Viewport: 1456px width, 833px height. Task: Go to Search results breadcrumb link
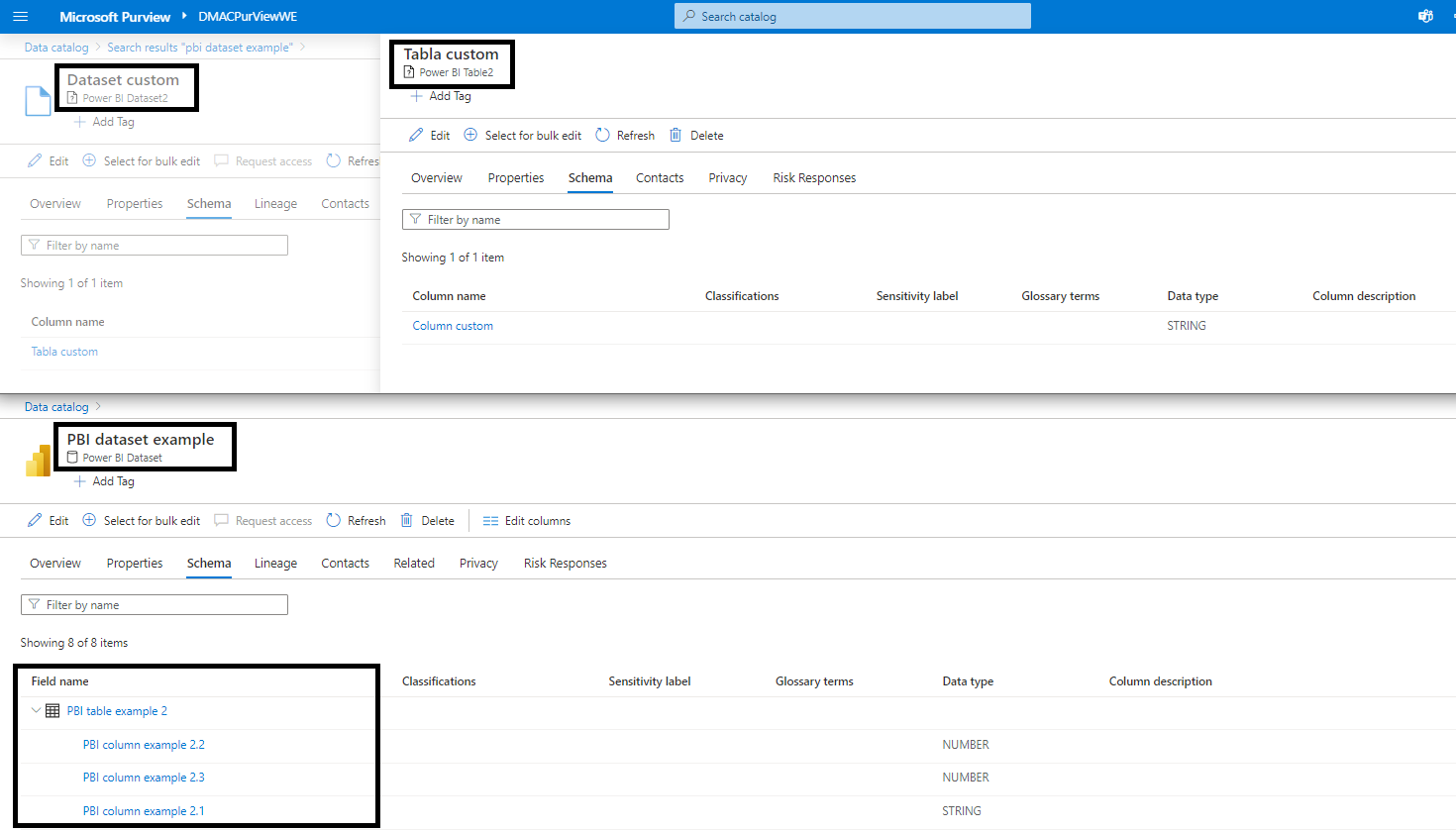click(200, 48)
